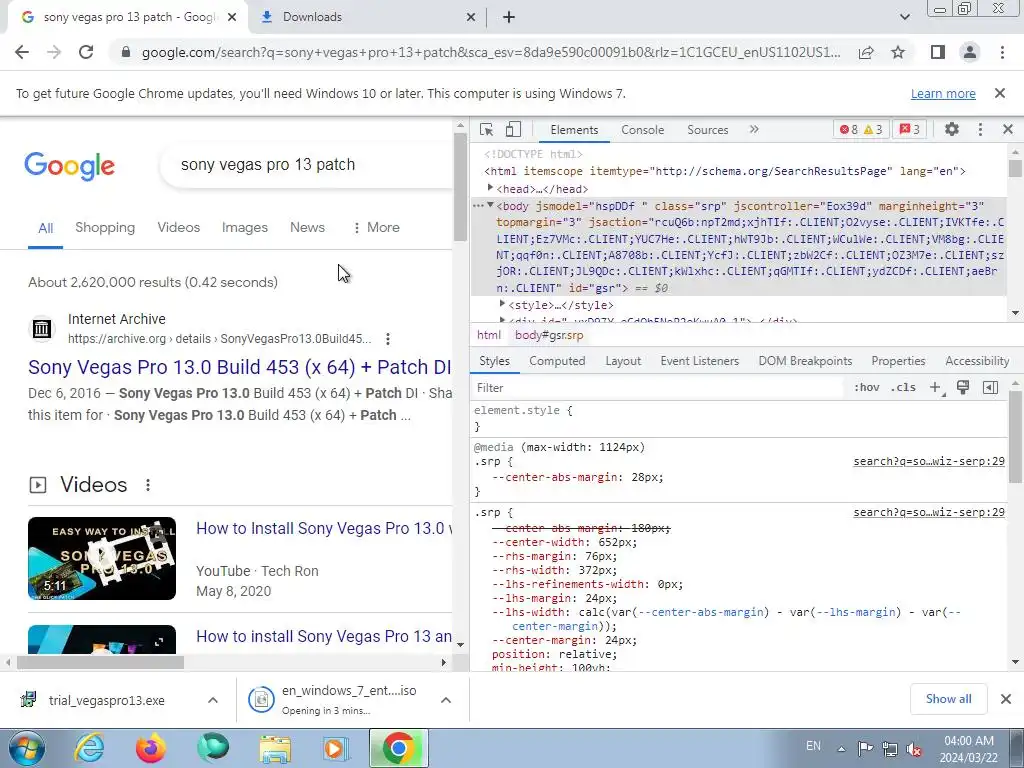The image size is (1024, 768).
Task: Open the Properties tab
Action: pos(898,360)
